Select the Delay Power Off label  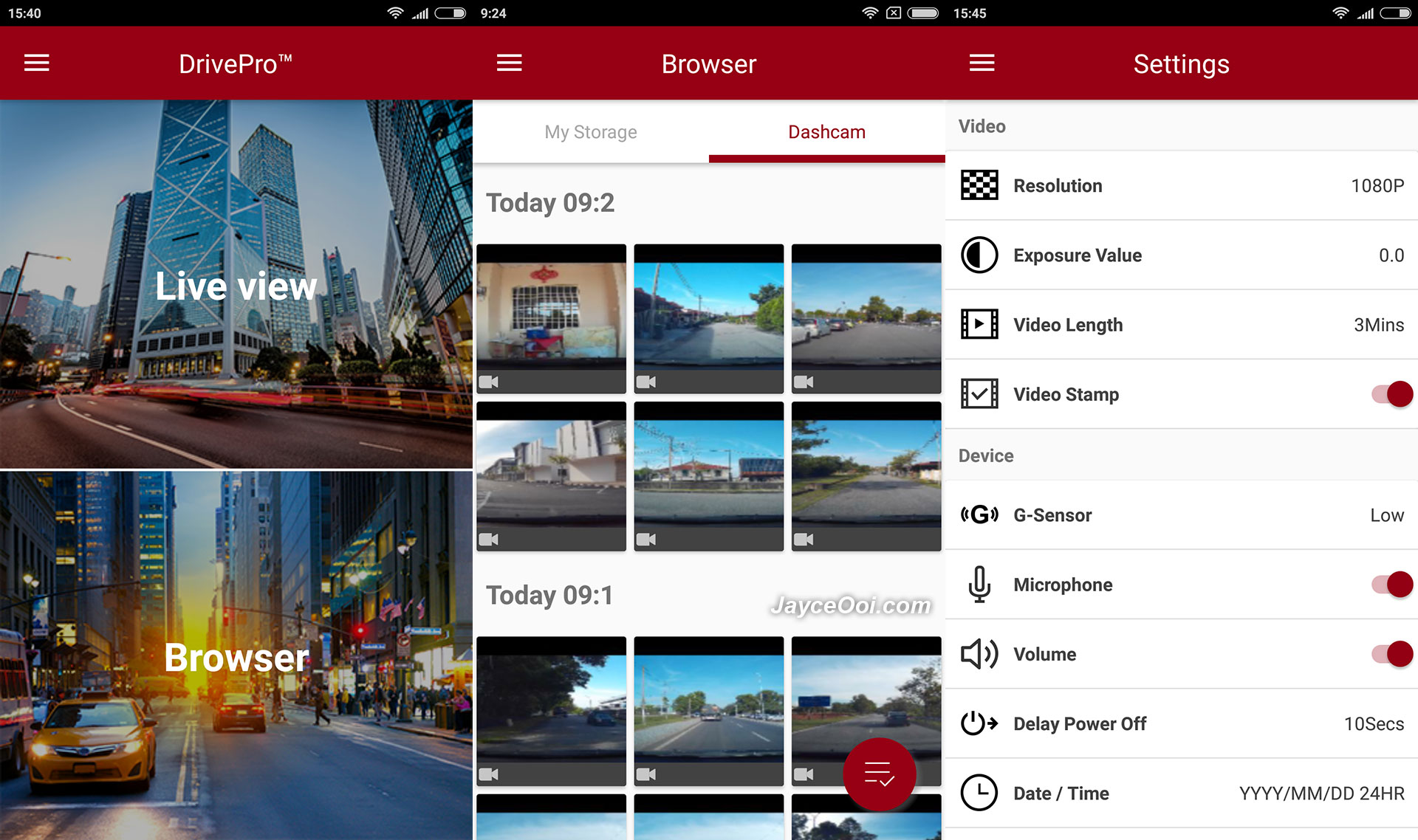pos(1080,724)
